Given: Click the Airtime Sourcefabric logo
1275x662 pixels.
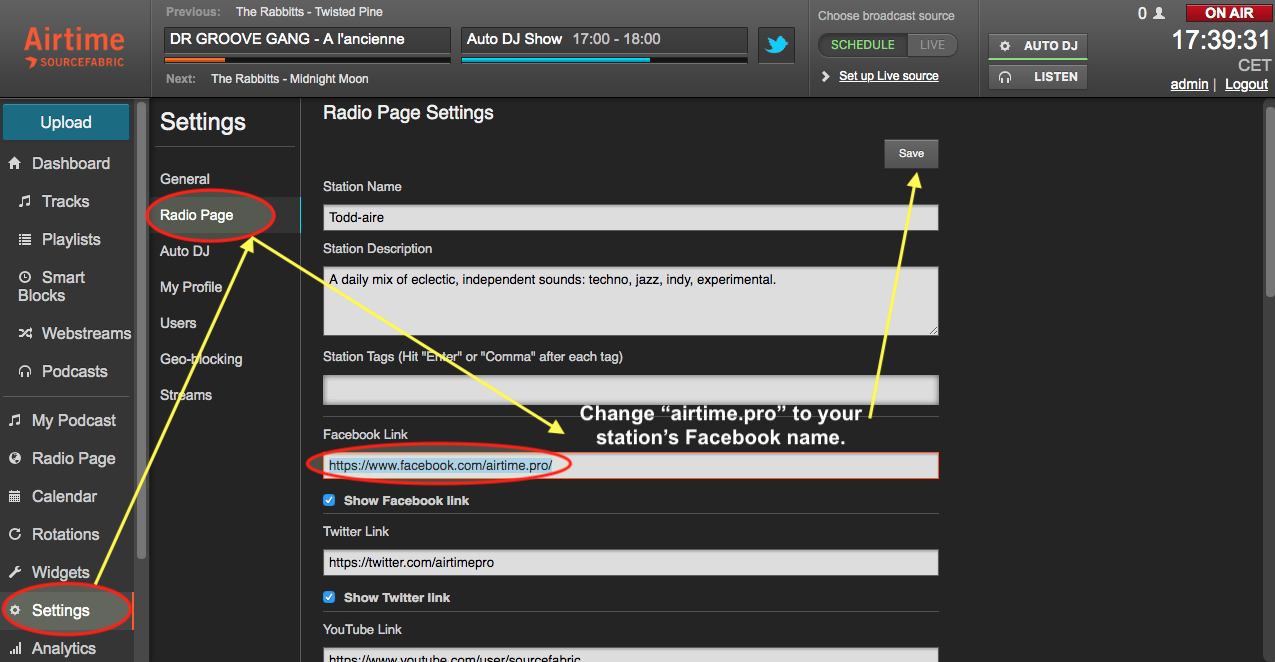Looking at the screenshot, I should pos(74,46).
